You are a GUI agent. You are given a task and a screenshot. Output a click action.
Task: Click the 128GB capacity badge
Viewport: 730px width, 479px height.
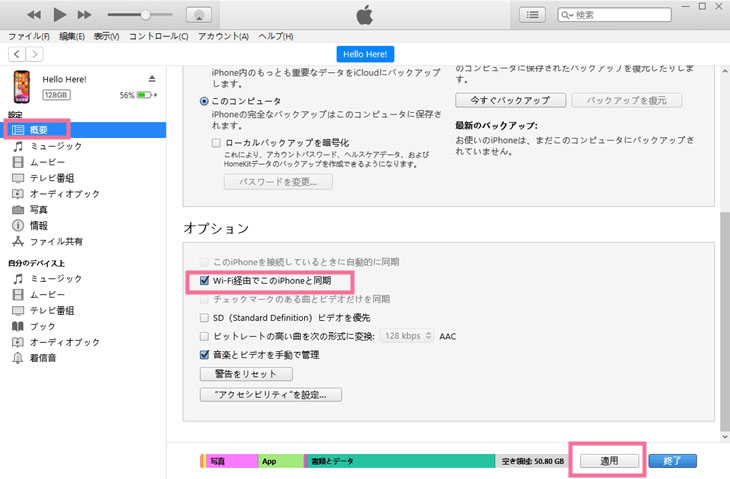[x=56, y=95]
